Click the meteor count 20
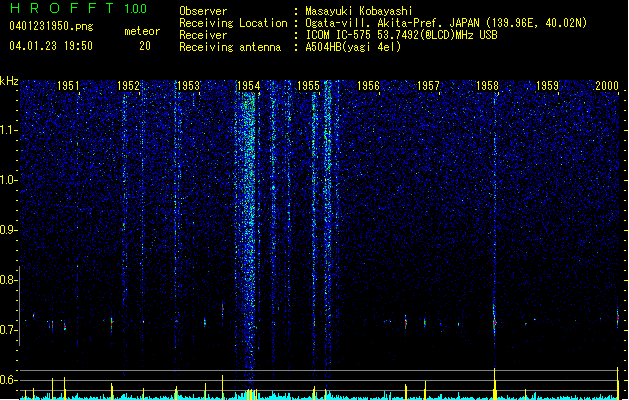This screenshot has height=400, width=629. [x=145, y=46]
